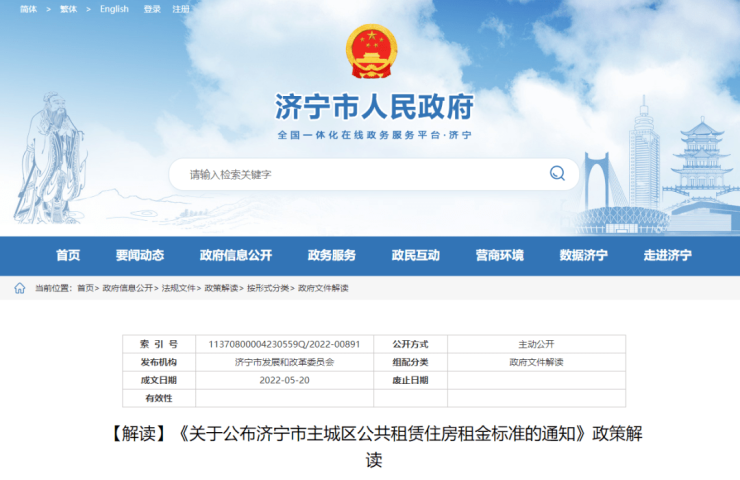The width and height of the screenshot is (740, 480).
Task: Click 法规文件 in breadcrumb trail
Action: [179, 288]
